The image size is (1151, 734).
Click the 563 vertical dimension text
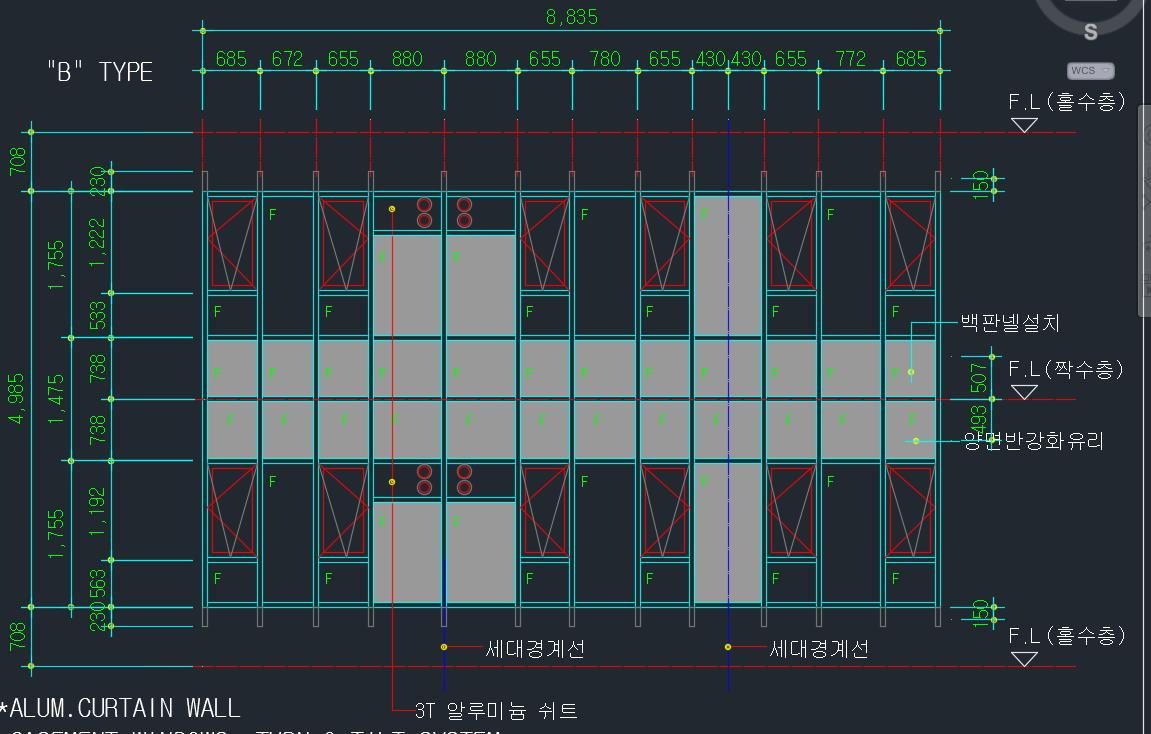97,584
